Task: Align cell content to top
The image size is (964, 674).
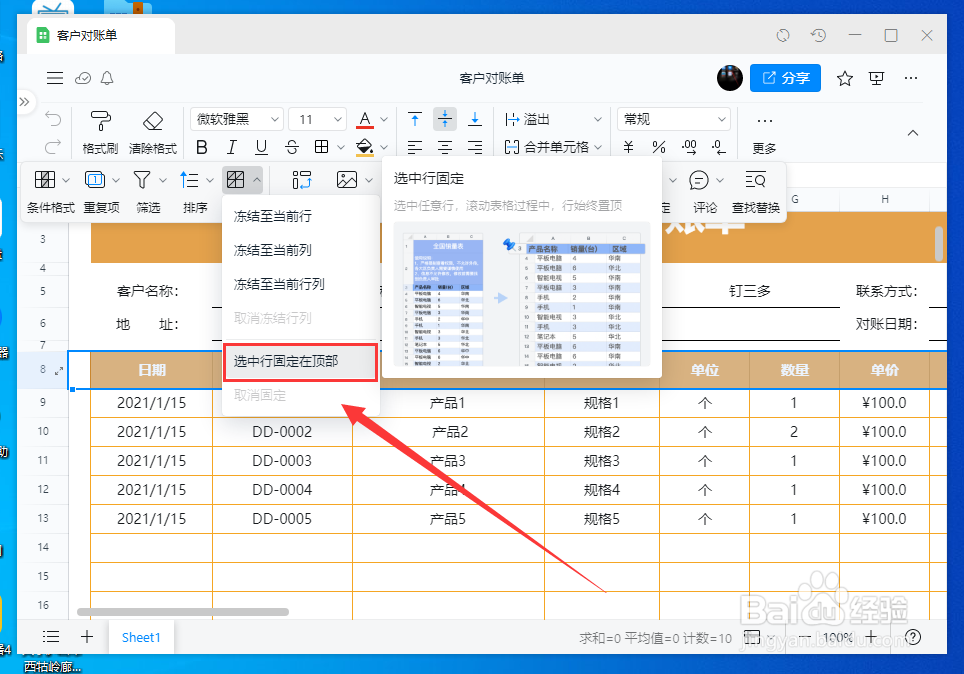Action: 415,119
